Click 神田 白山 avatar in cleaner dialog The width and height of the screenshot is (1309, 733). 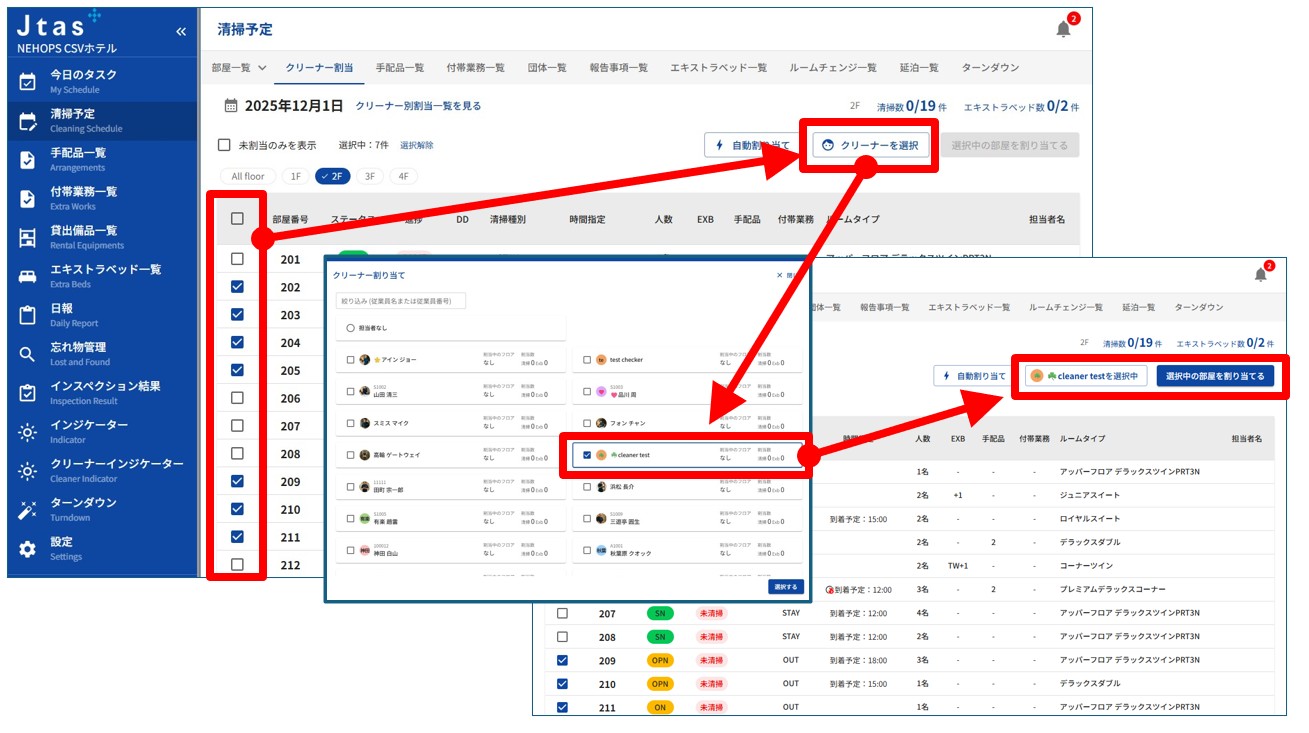pos(365,550)
